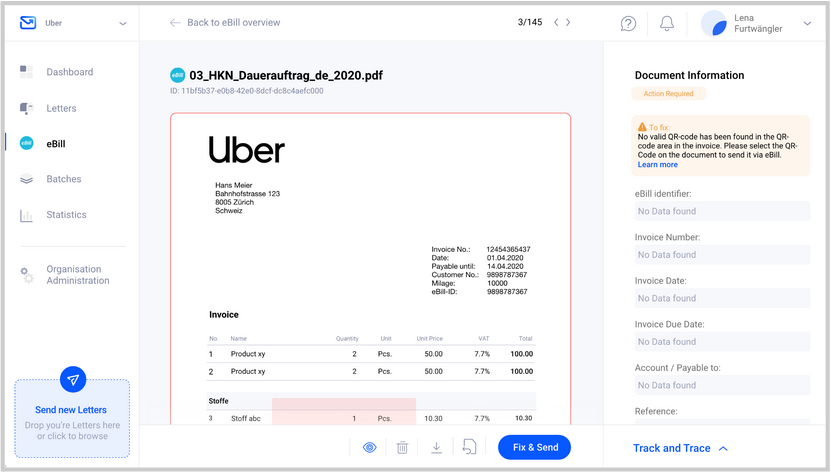Open Organisation Administration
831x473 pixels.
(x=77, y=275)
